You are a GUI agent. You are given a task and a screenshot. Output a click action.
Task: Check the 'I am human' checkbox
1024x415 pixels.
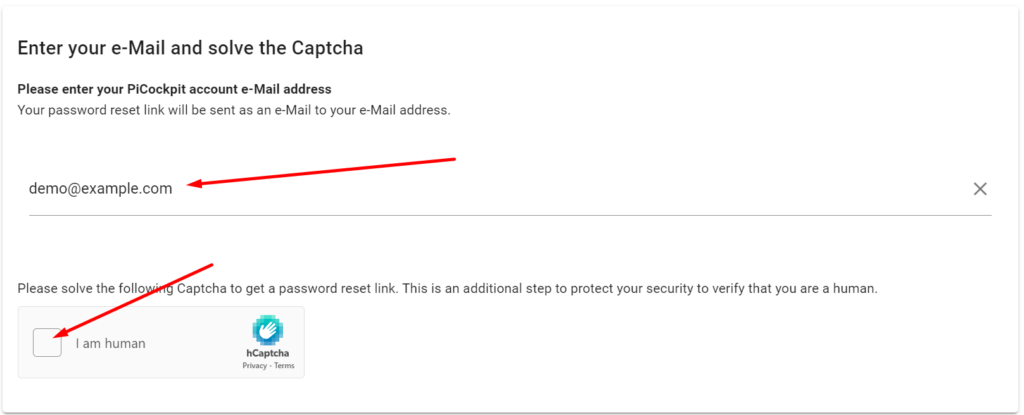point(47,342)
